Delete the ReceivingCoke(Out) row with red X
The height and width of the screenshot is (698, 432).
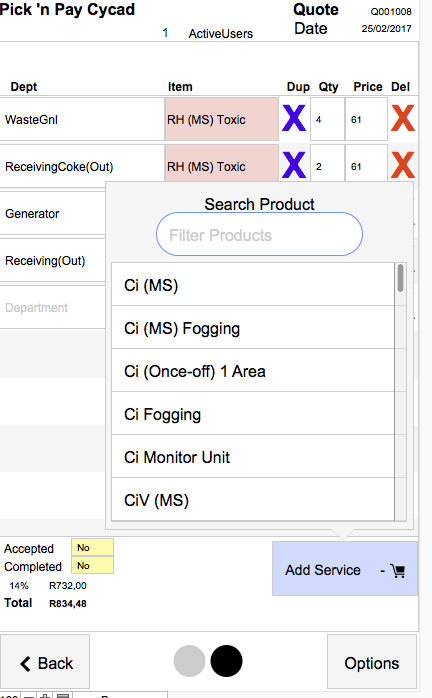(403, 165)
